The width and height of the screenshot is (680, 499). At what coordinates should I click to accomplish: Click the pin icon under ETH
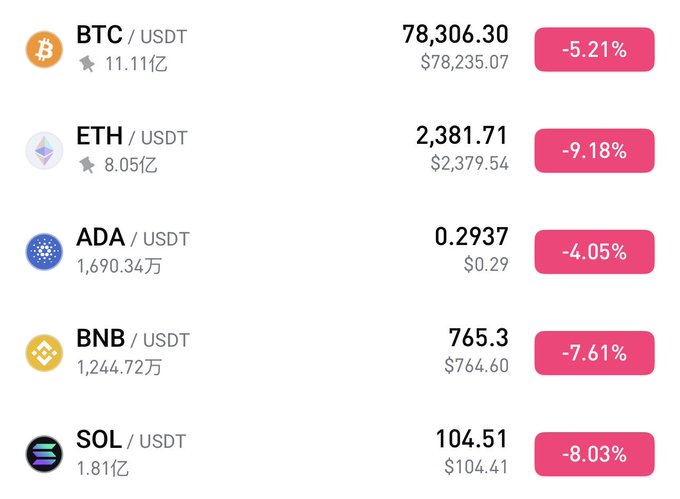tap(87, 165)
